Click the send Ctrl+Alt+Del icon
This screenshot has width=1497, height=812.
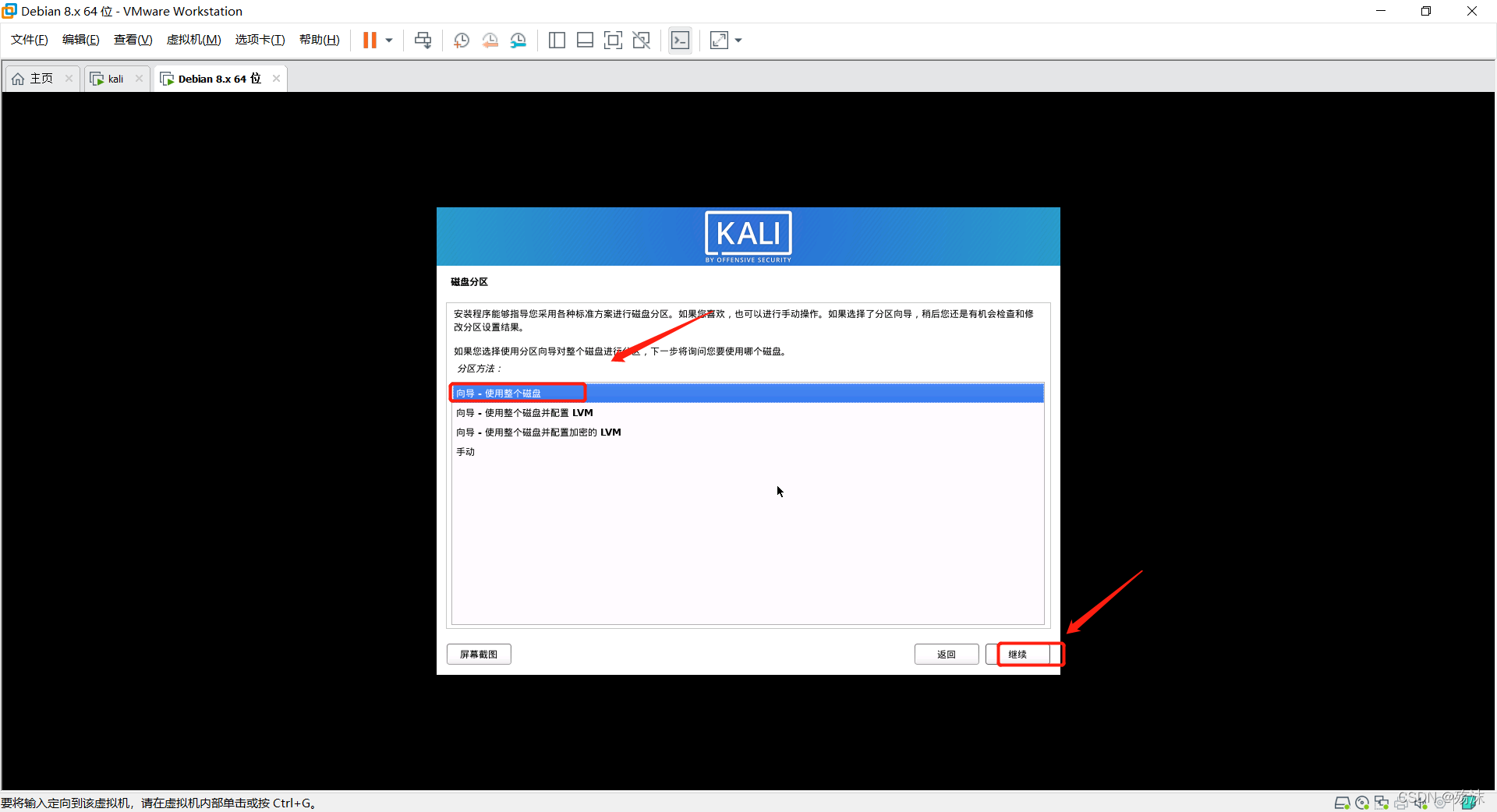(x=423, y=41)
